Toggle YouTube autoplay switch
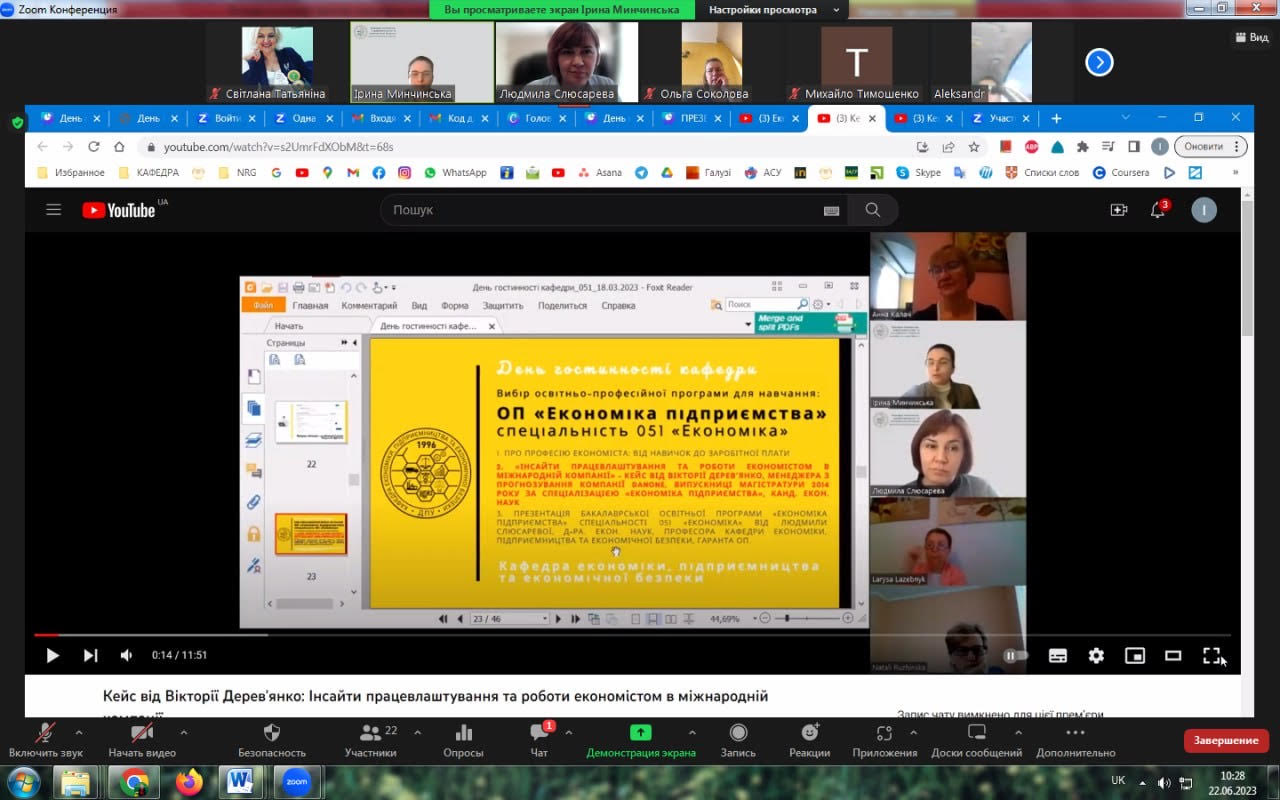Viewport: 1280px width, 800px height. click(1015, 656)
